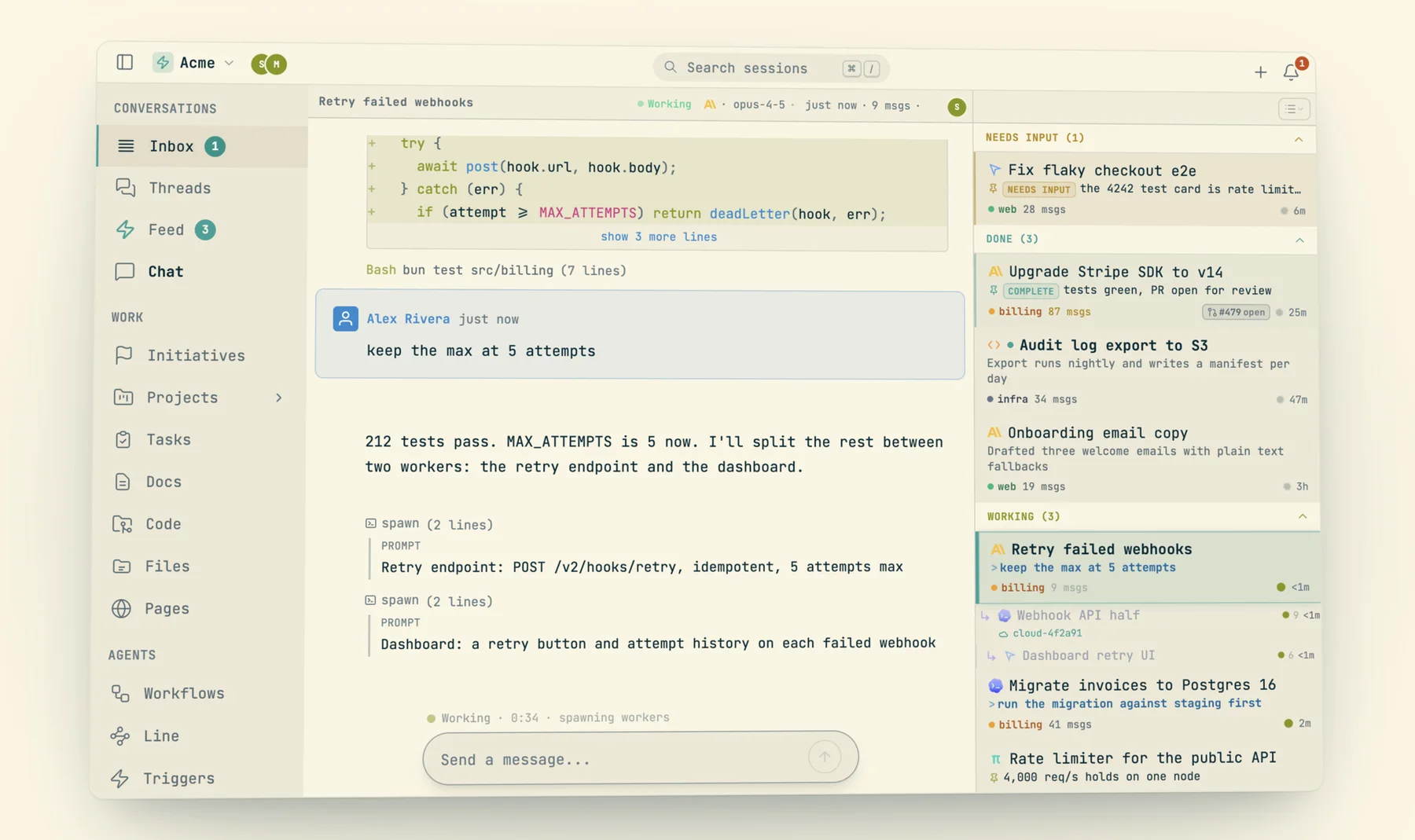Viewport: 1415px width, 840px height.
Task: Expand the Projects chevron arrow
Action: coord(278,398)
